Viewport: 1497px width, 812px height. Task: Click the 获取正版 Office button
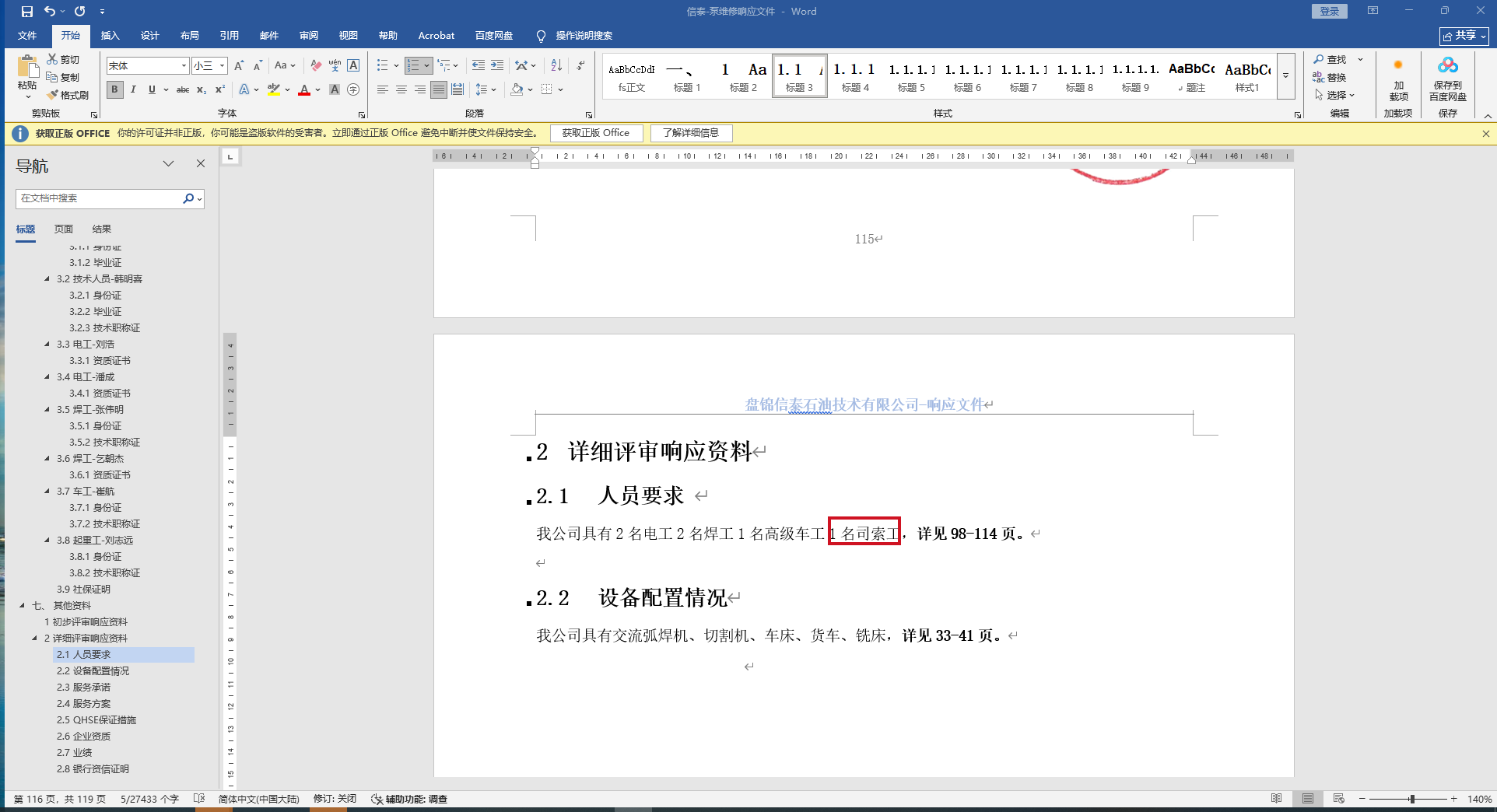(596, 133)
